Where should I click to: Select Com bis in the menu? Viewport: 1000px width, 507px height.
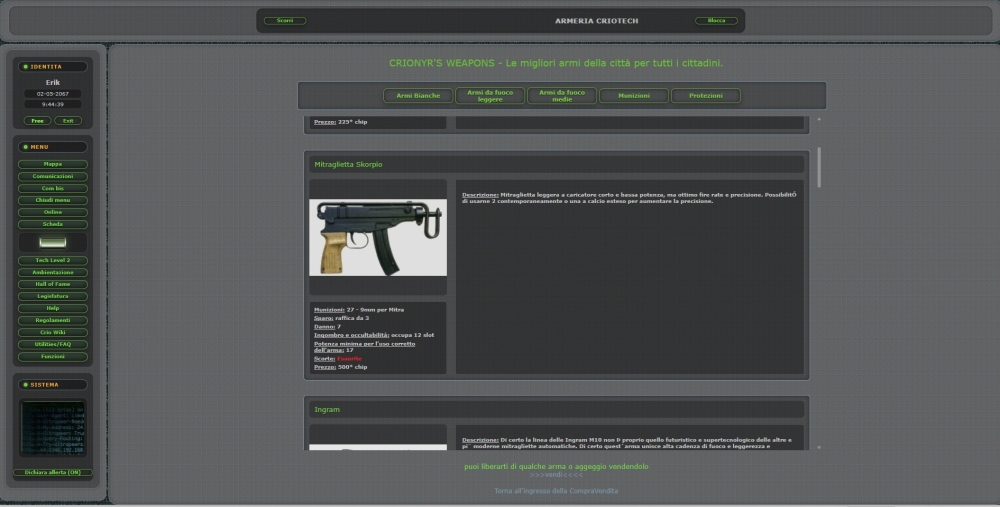(x=53, y=188)
